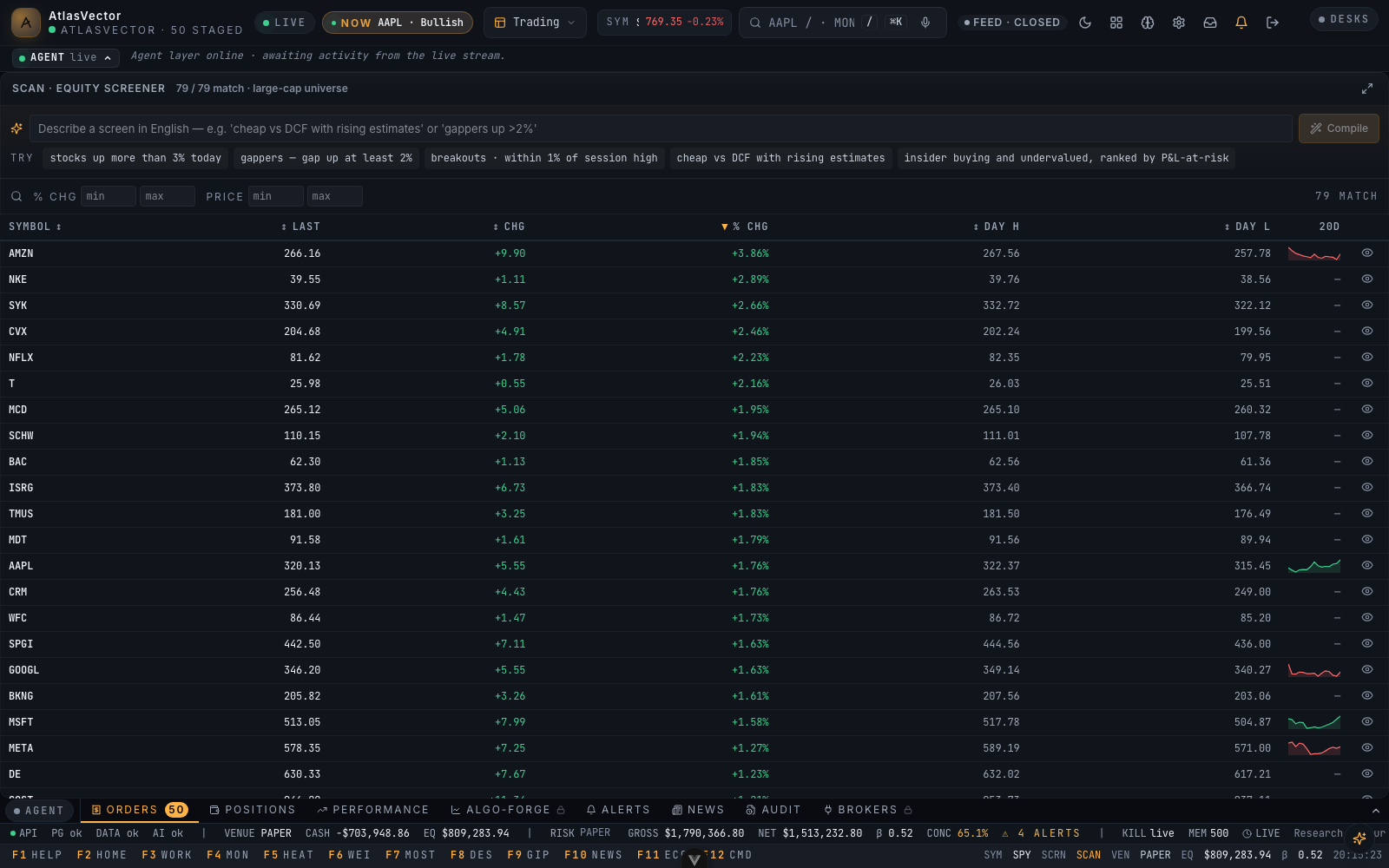Open the ORDERS tab
1389x868 pixels.
[x=139, y=810]
